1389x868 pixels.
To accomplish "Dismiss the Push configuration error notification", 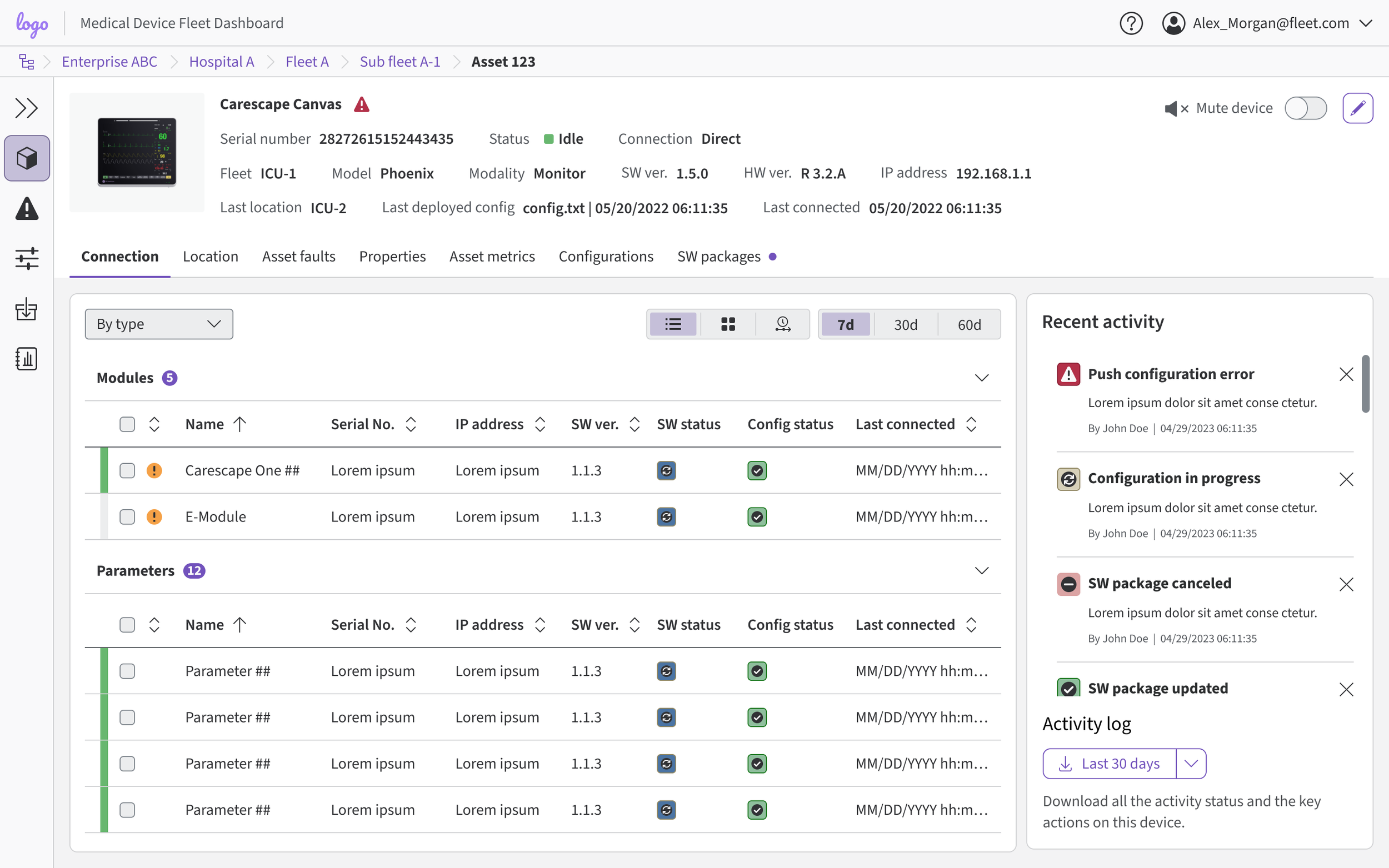I will [x=1345, y=374].
